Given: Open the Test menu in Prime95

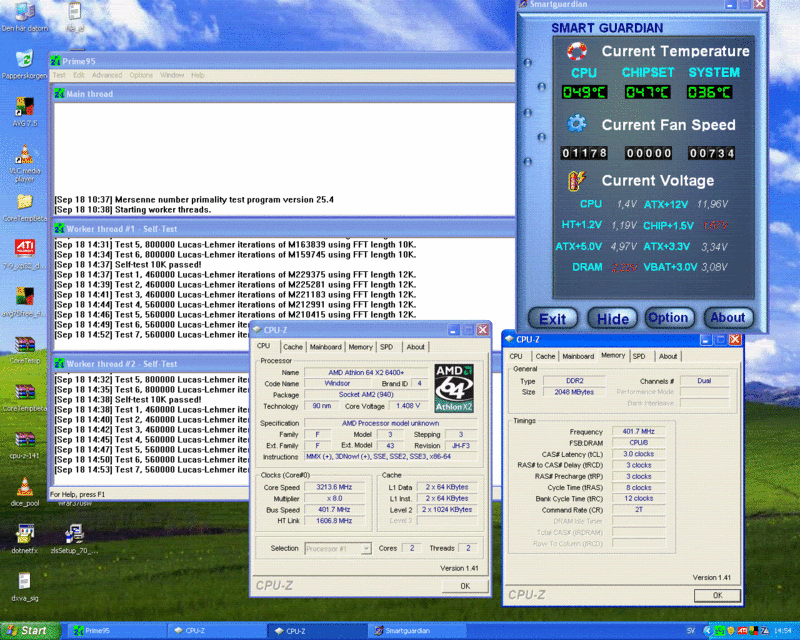Looking at the screenshot, I should [x=59, y=75].
